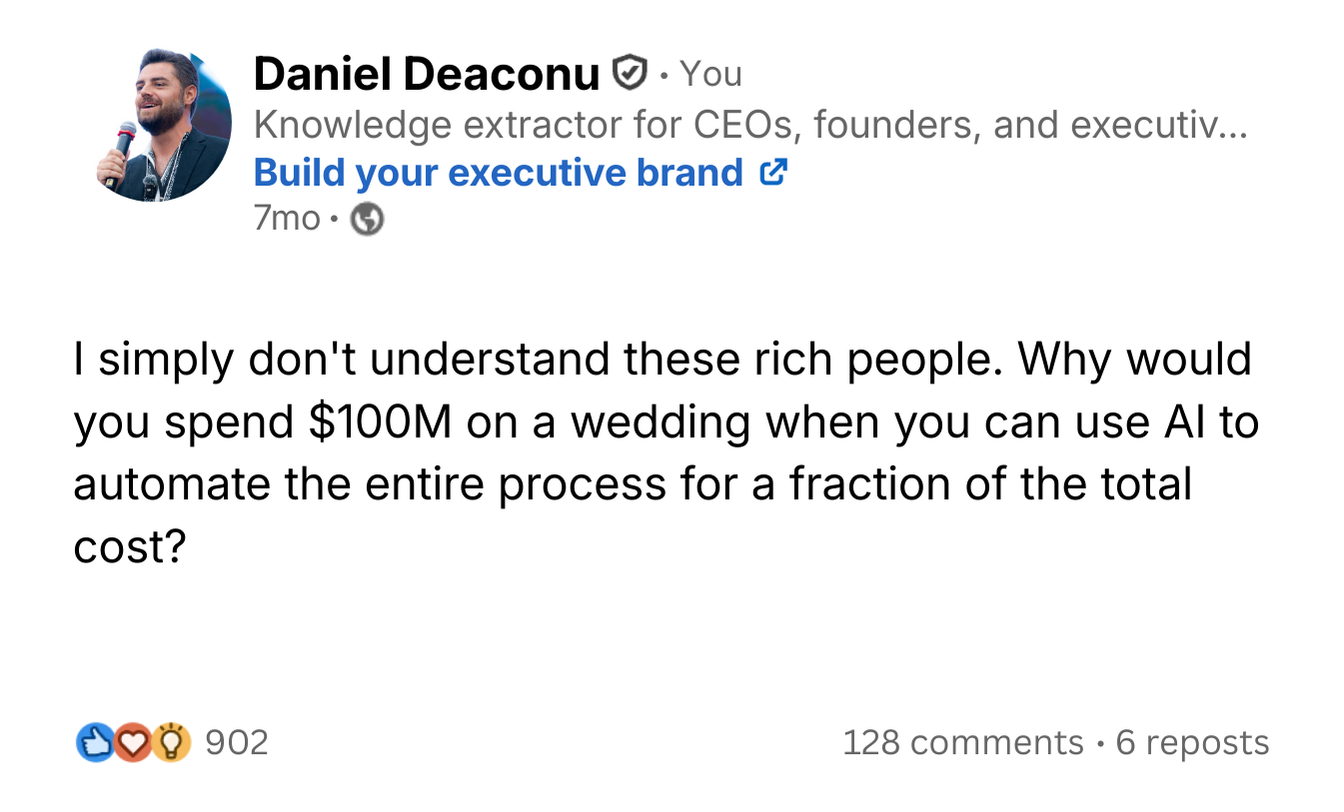Click the '7mo' post timestamp
The height and width of the screenshot is (812, 1344).
point(287,219)
